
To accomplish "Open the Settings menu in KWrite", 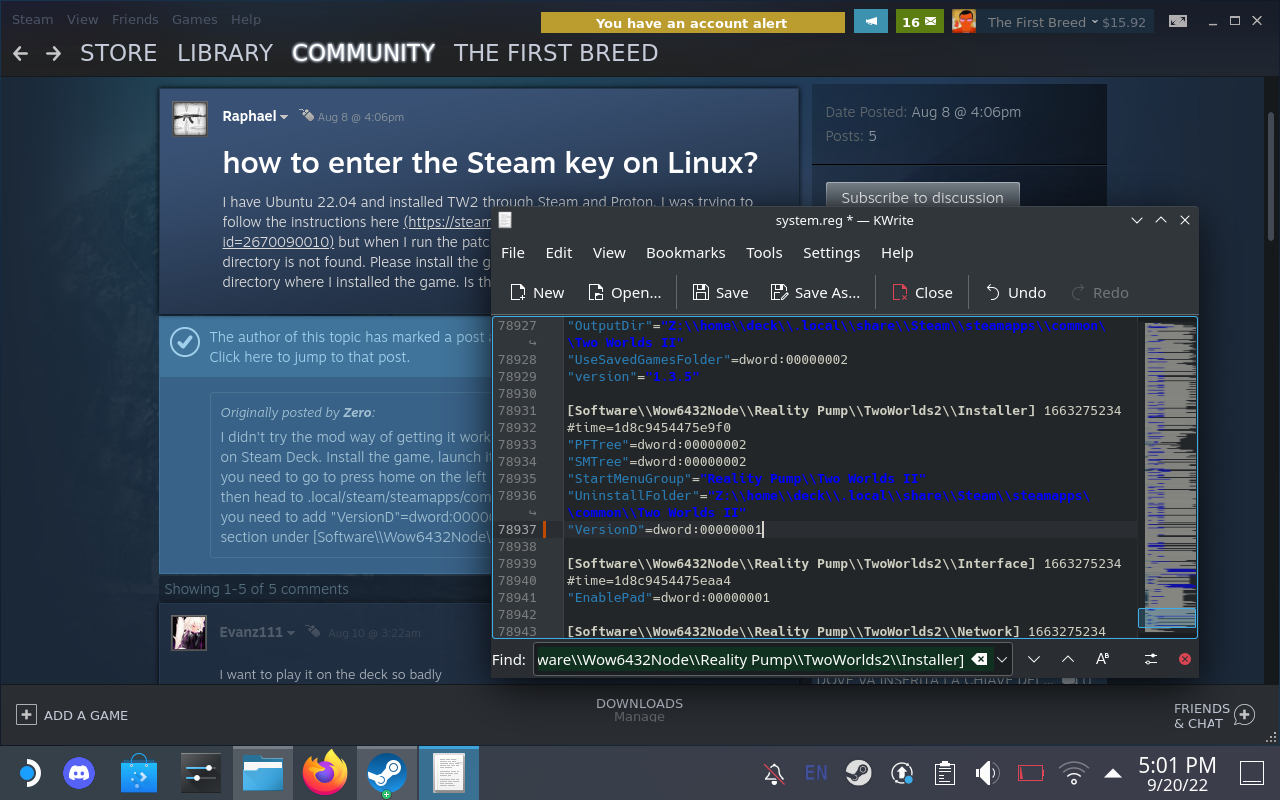I will click(x=832, y=253).
